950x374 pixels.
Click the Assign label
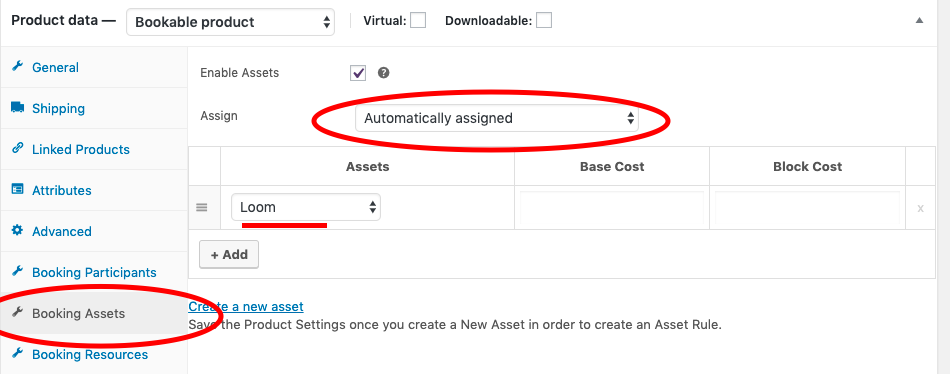(219, 115)
